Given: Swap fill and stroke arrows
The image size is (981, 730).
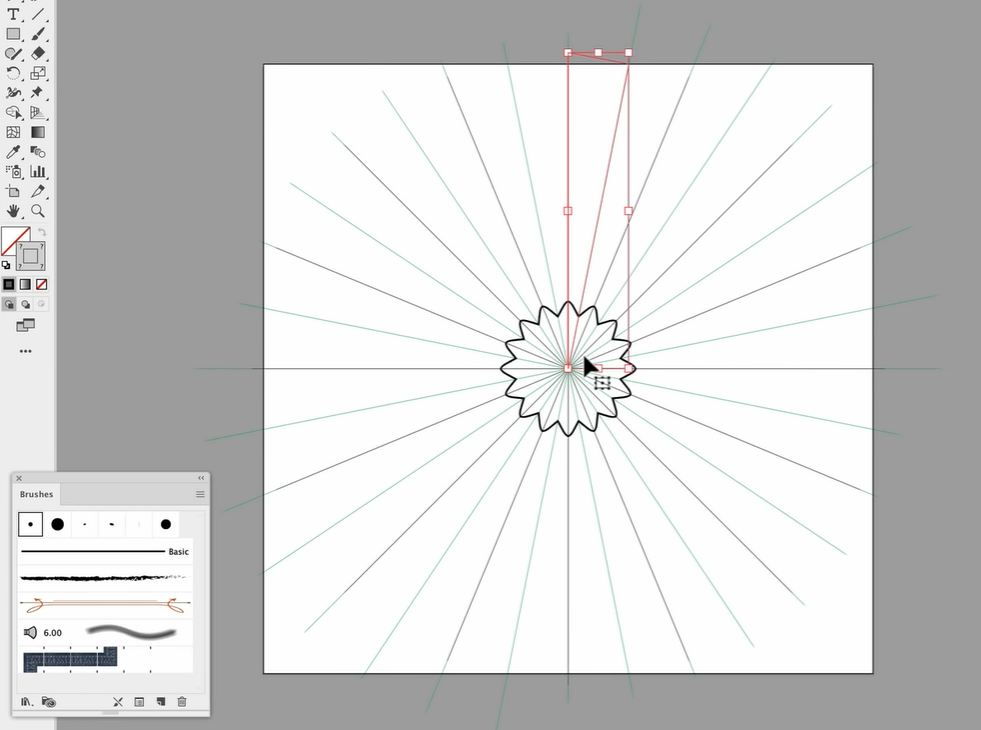Looking at the screenshot, I should tap(42, 232).
